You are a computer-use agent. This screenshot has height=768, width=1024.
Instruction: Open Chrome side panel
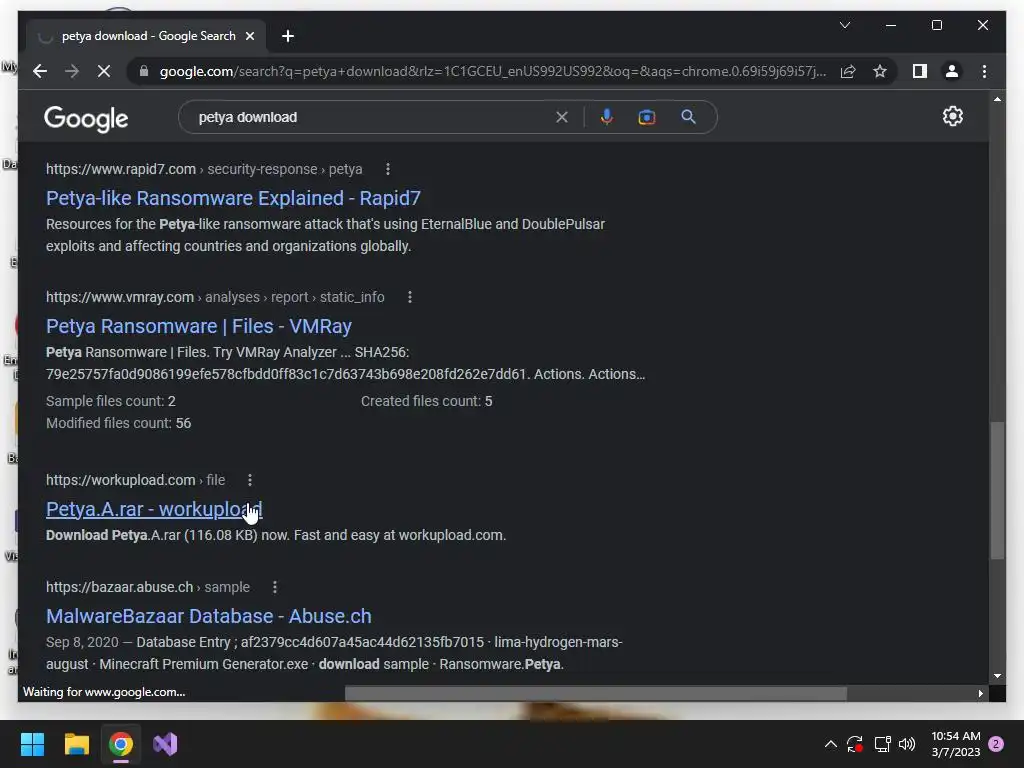(x=920, y=71)
